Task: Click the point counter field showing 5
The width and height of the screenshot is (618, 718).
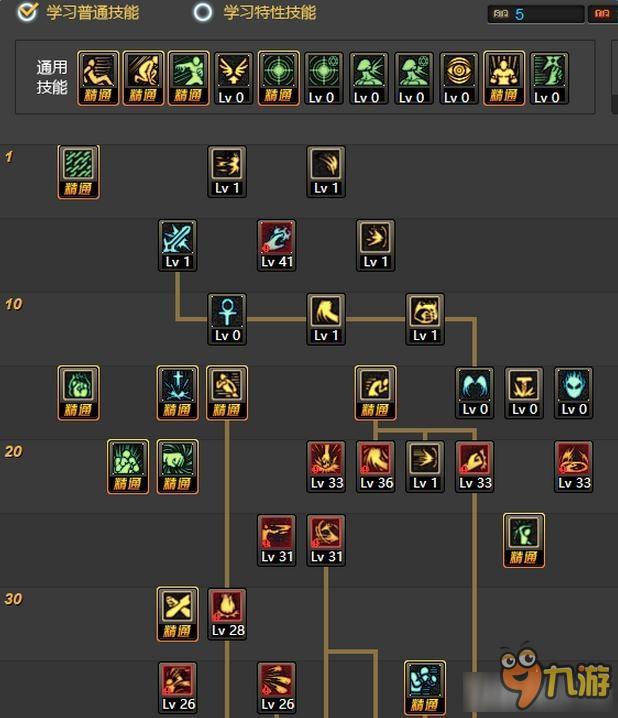Action: 536,14
